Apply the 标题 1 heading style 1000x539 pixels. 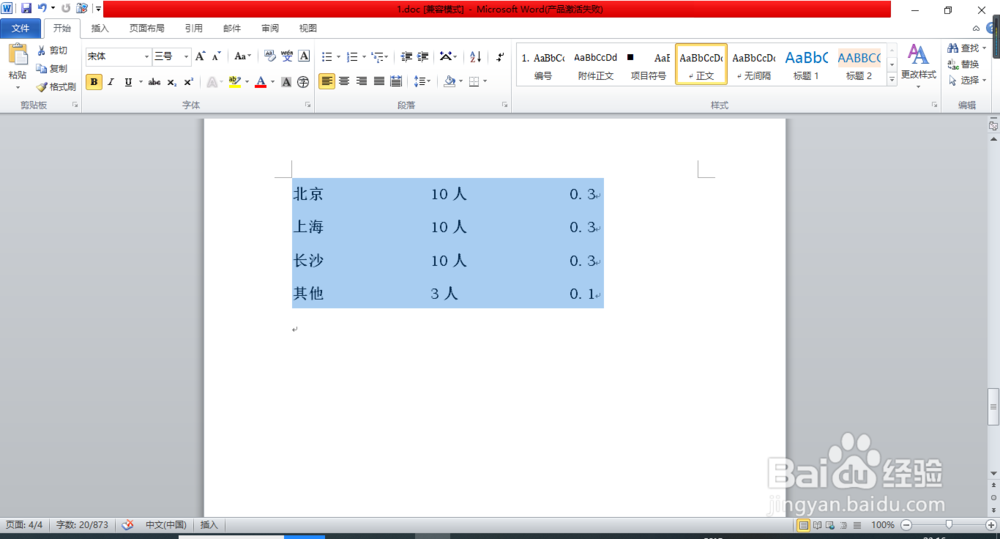click(806, 64)
